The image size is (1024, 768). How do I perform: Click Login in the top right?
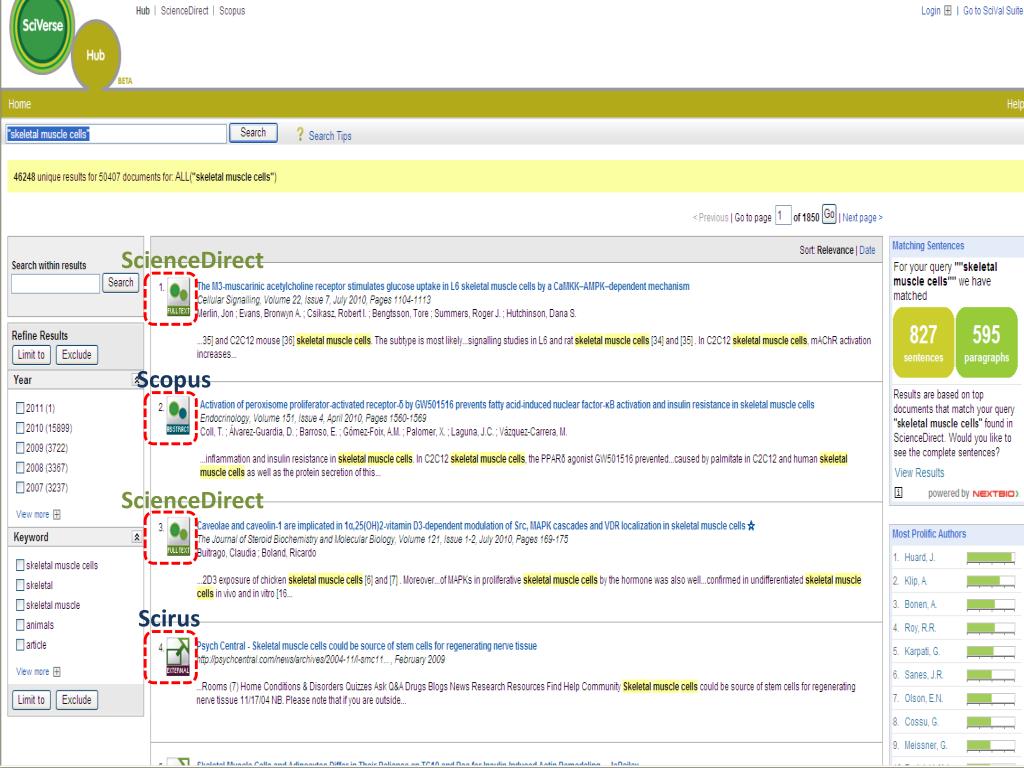[931, 10]
